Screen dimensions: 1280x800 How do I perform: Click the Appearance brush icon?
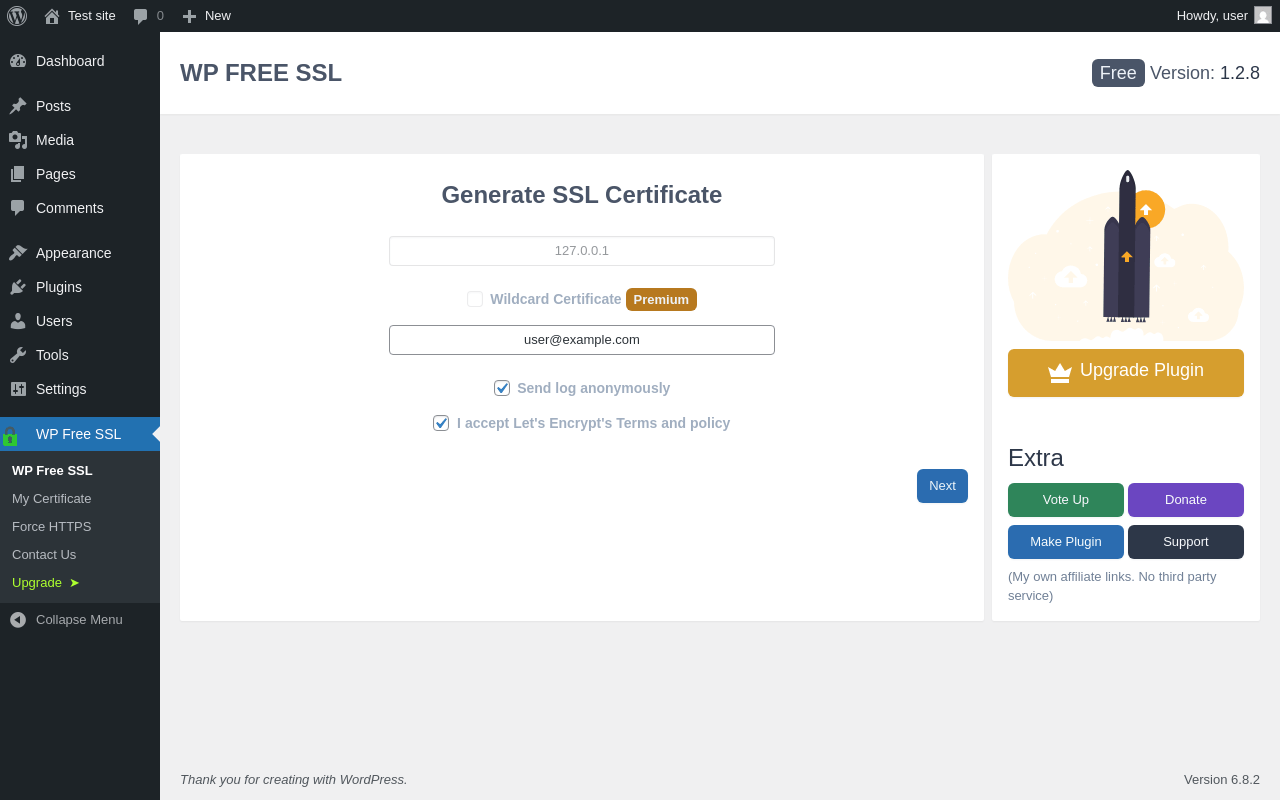coord(18,253)
